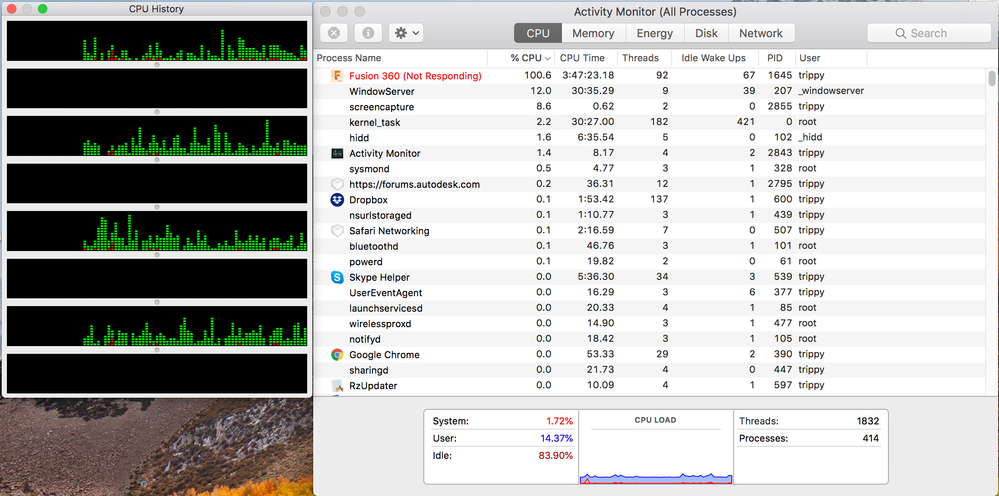Sort by PID column header
Image resolution: width=999 pixels, height=496 pixels.
pos(775,58)
